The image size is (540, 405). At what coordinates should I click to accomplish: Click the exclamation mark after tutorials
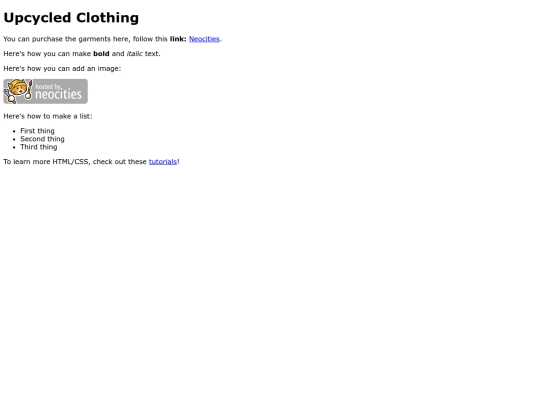coord(178,162)
